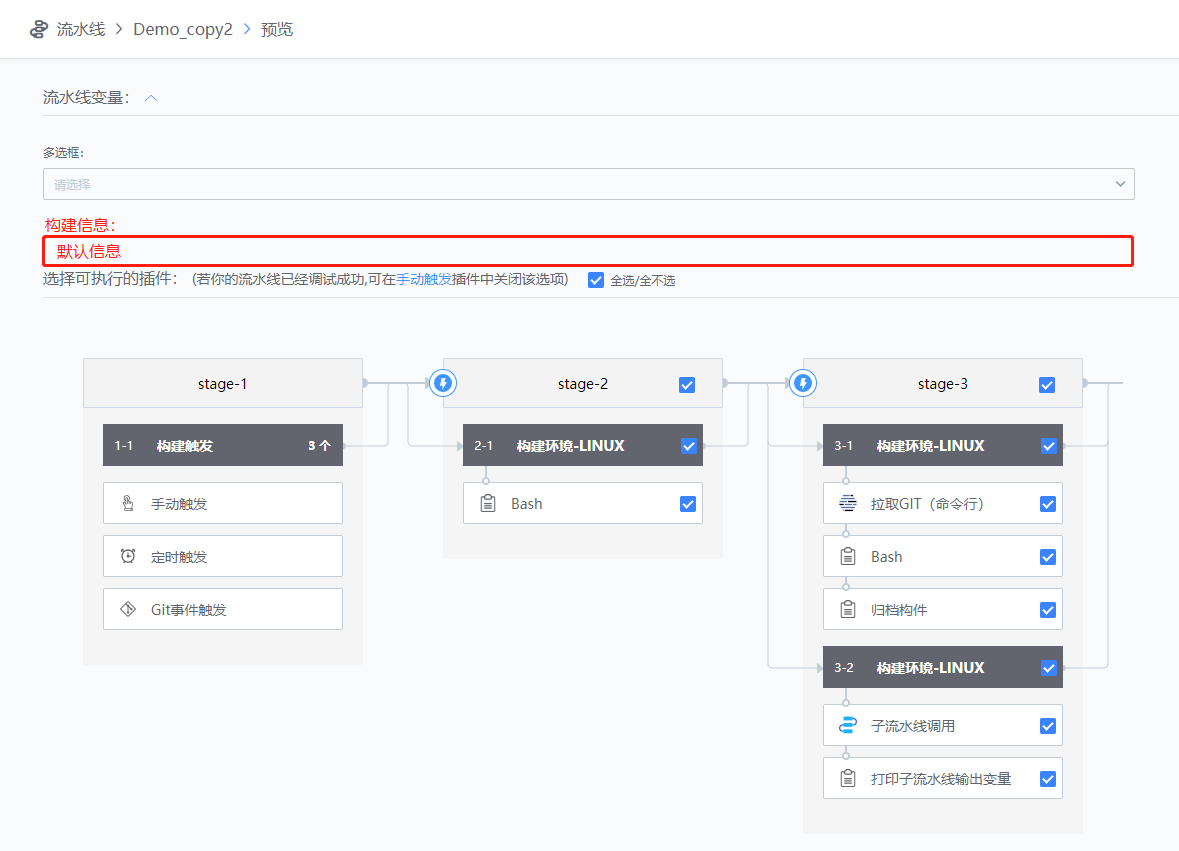The image size is (1179, 851).
Task: Click the Bash clipboard icon in stage-2
Action: pos(488,504)
